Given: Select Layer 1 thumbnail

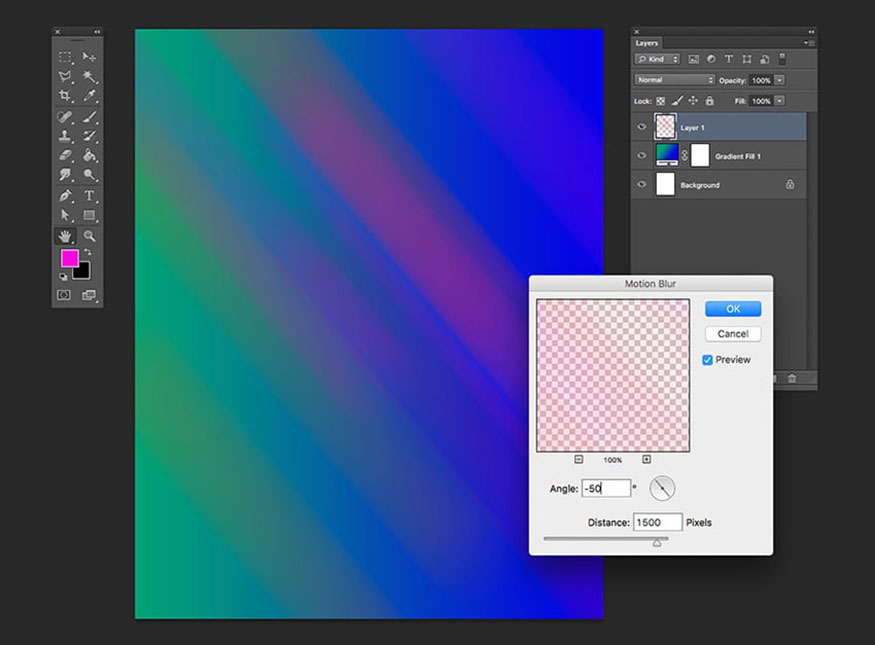Looking at the screenshot, I should (x=665, y=127).
